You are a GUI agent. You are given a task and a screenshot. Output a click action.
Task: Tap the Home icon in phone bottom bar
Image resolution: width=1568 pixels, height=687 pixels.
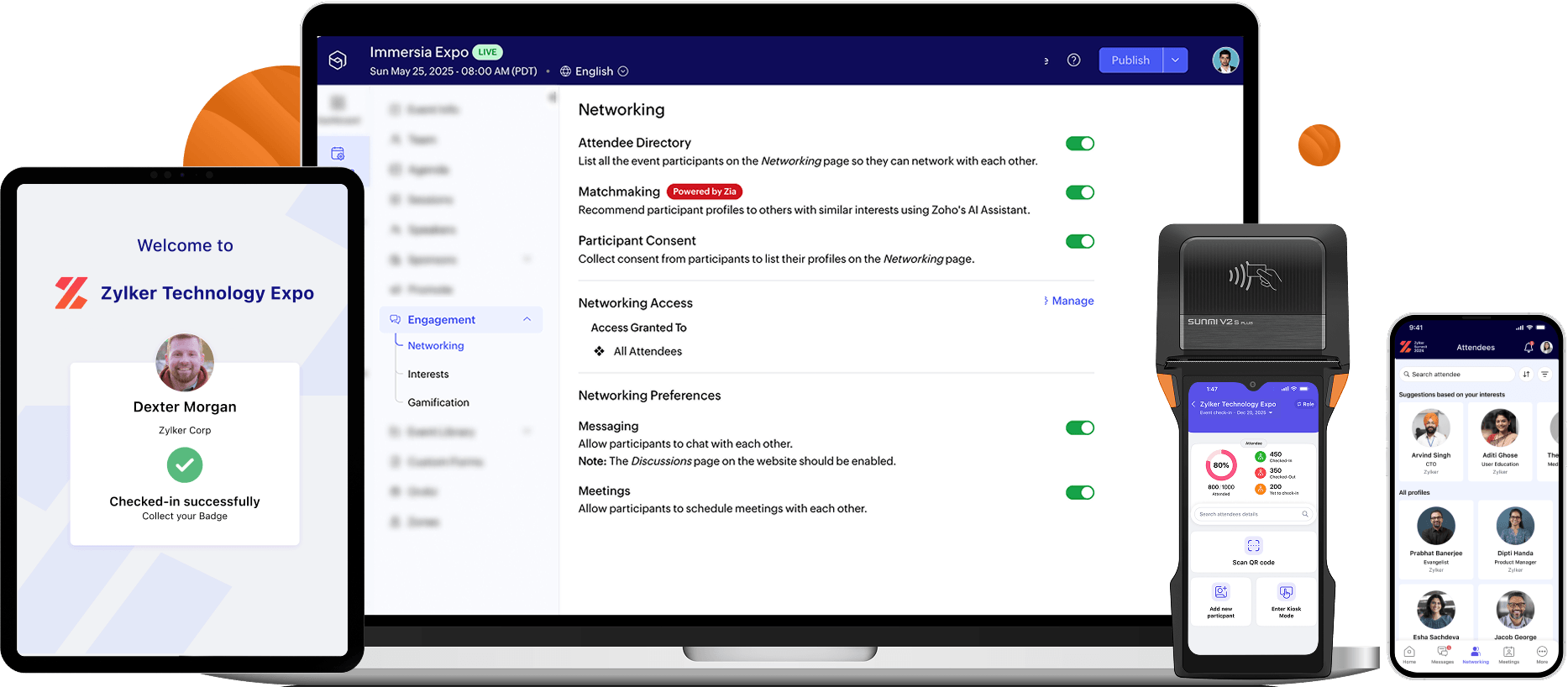pyautogui.click(x=1409, y=654)
